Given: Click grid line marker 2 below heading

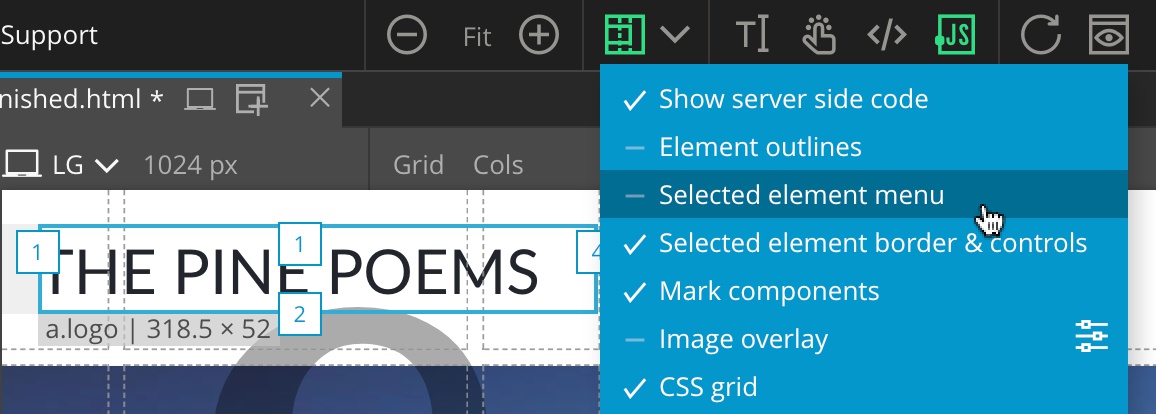Looking at the screenshot, I should point(299,315).
